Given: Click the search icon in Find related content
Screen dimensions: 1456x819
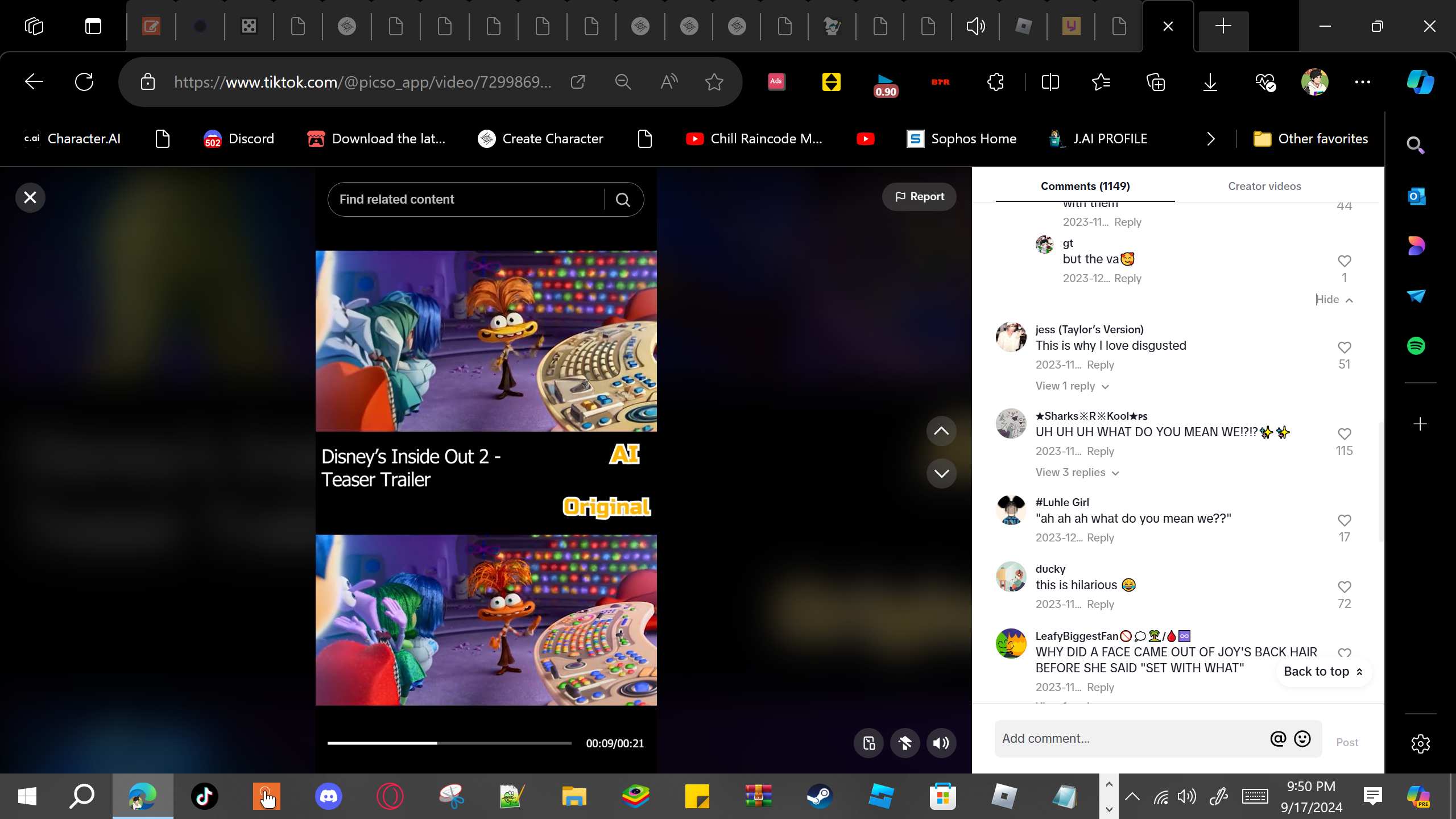Looking at the screenshot, I should 623,200.
